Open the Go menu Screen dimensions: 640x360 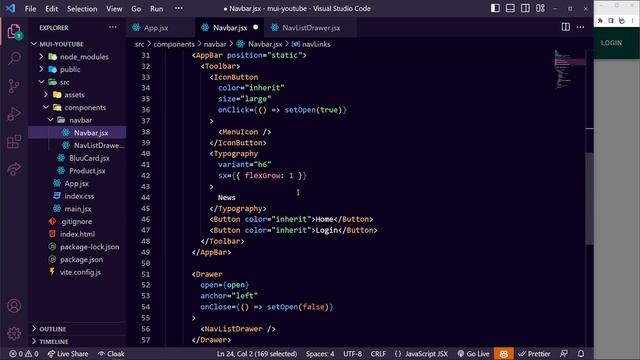(136, 9)
